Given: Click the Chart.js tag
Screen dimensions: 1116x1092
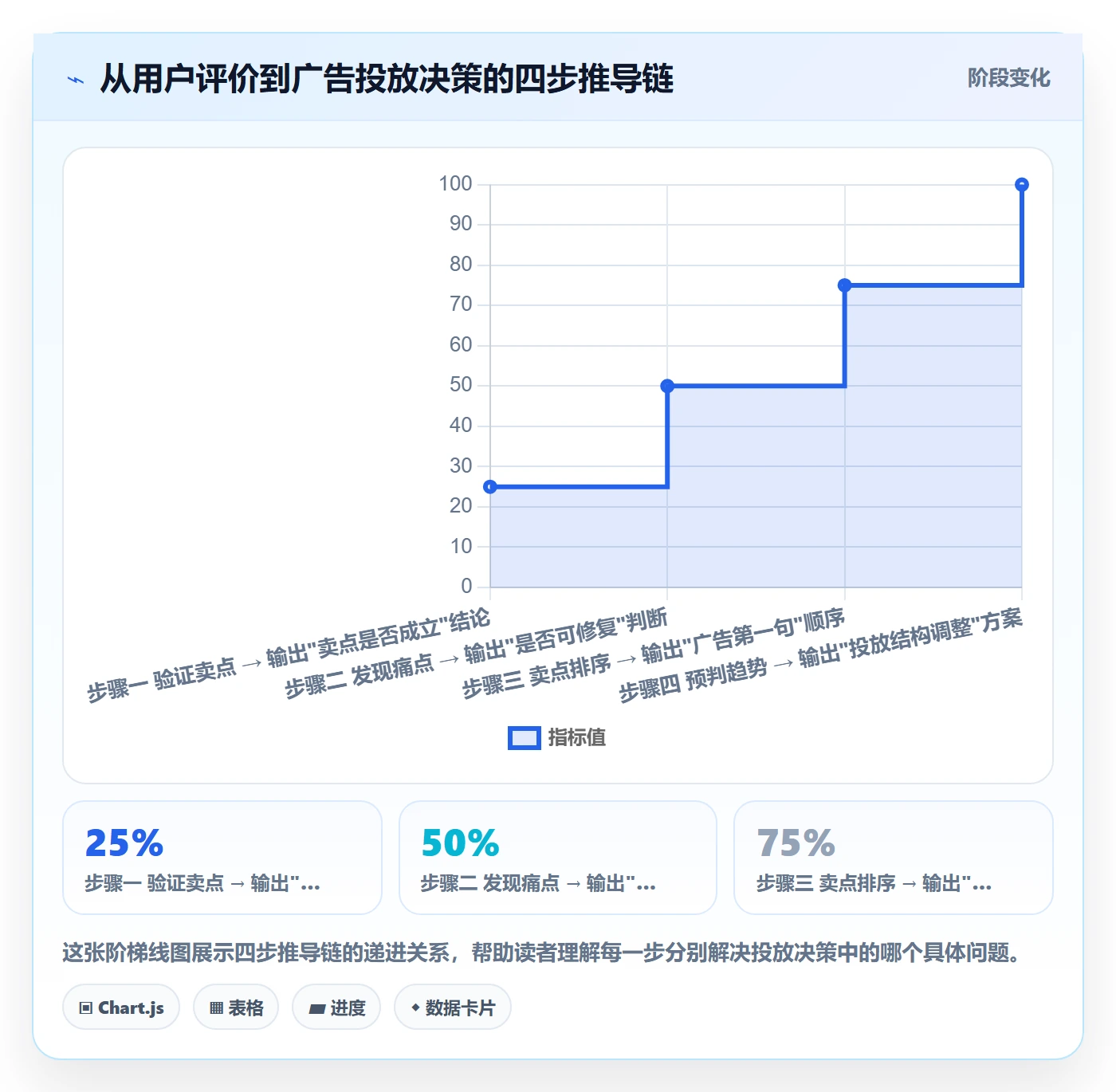Looking at the screenshot, I should point(121,1008).
